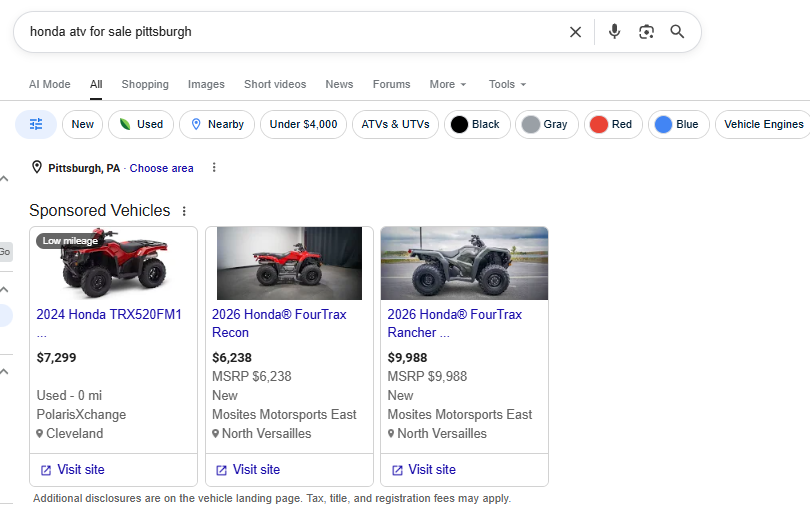Viewport: 810px width, 511px height.
Task: Open 2026 Honda FourTrax Recon listing
Action: [x=279, y=323]
